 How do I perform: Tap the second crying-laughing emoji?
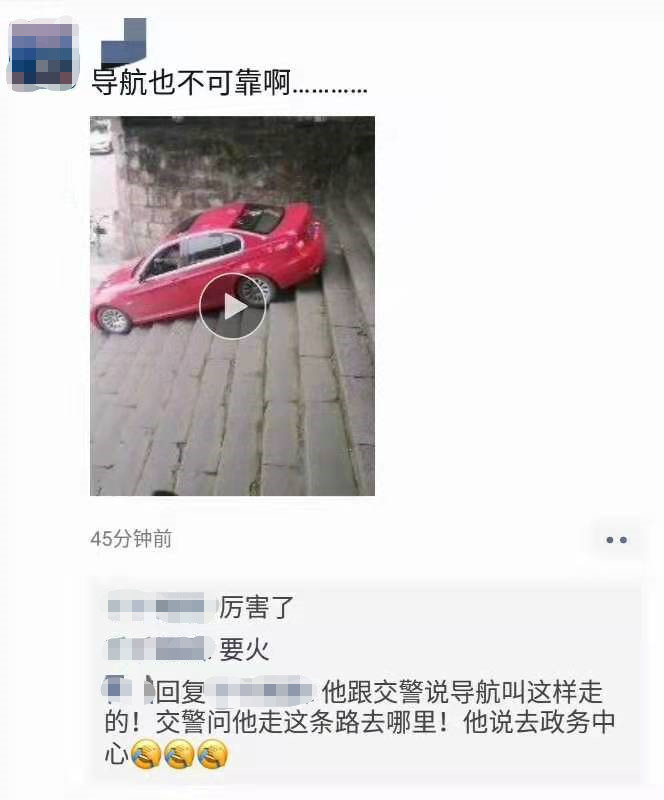pyautogui.click(x=178, y=755)
